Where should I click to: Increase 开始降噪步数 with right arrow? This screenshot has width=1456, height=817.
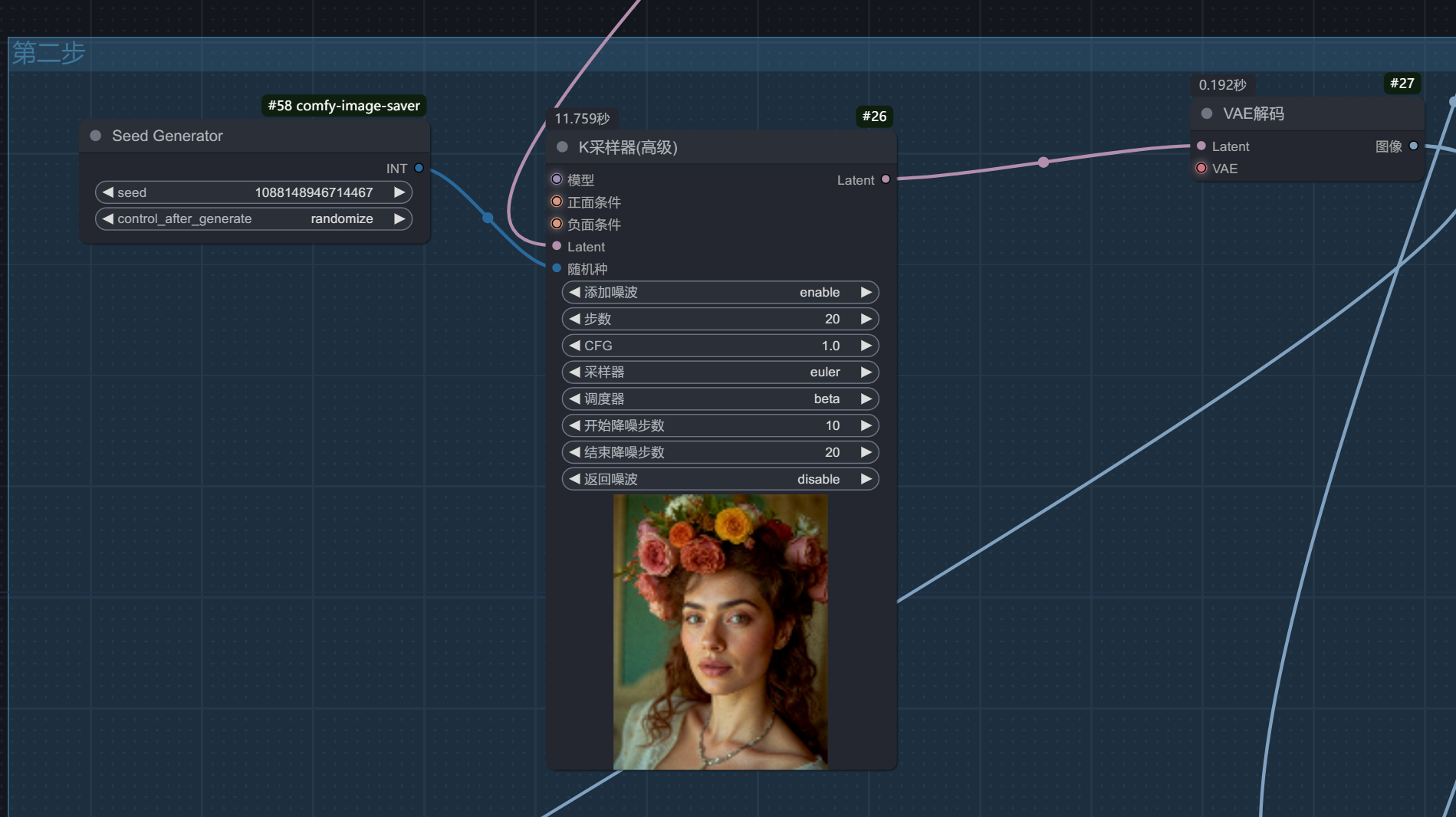click(866, 425)
